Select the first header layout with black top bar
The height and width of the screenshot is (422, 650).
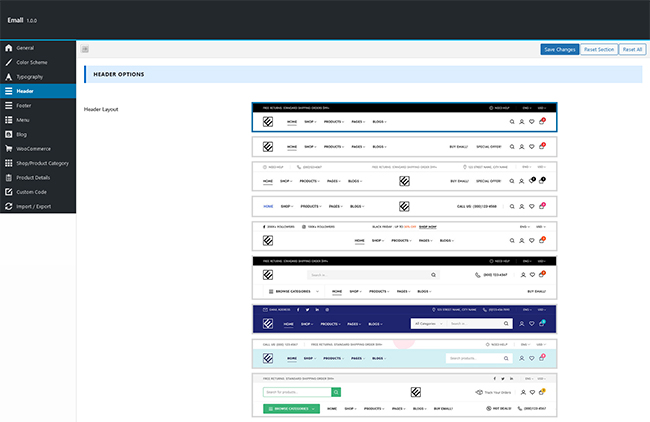click(405, 117)
